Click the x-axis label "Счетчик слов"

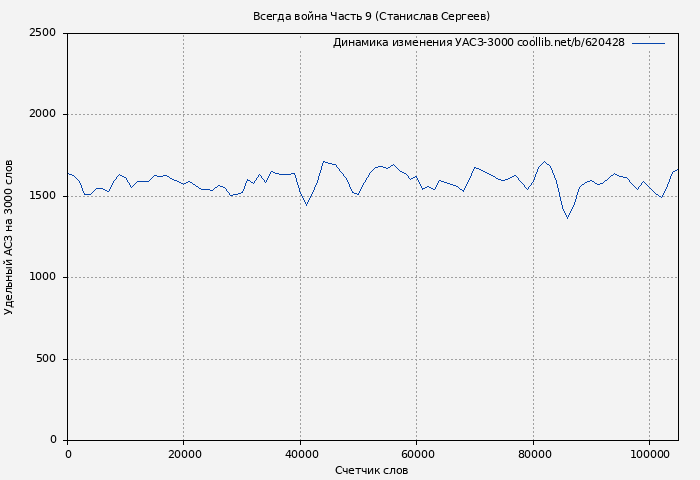pos(371,470)
